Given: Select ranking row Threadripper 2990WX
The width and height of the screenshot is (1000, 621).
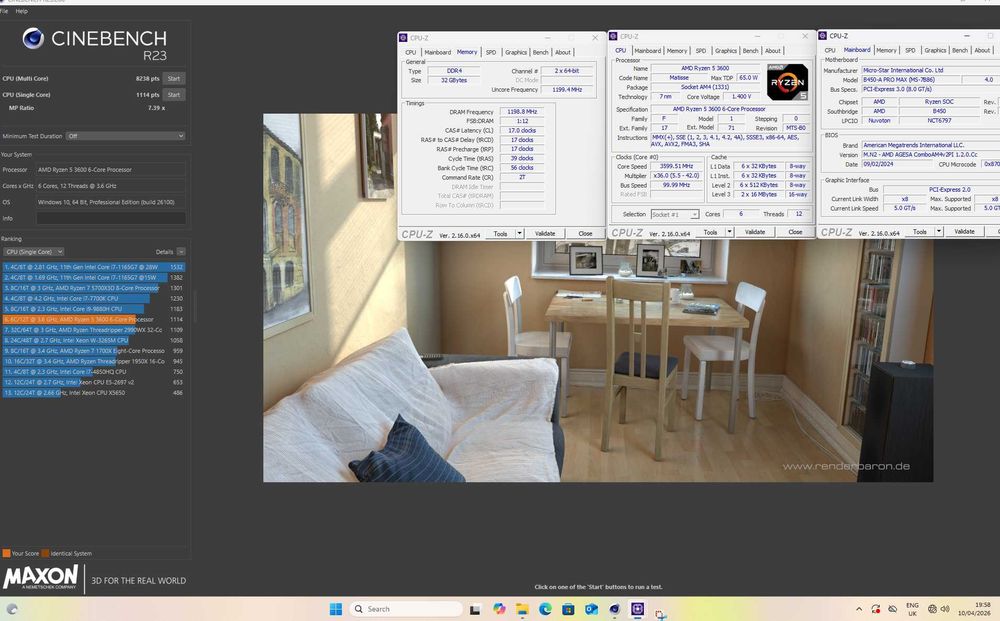Looking at the screenshot, I should click(94, 330).
